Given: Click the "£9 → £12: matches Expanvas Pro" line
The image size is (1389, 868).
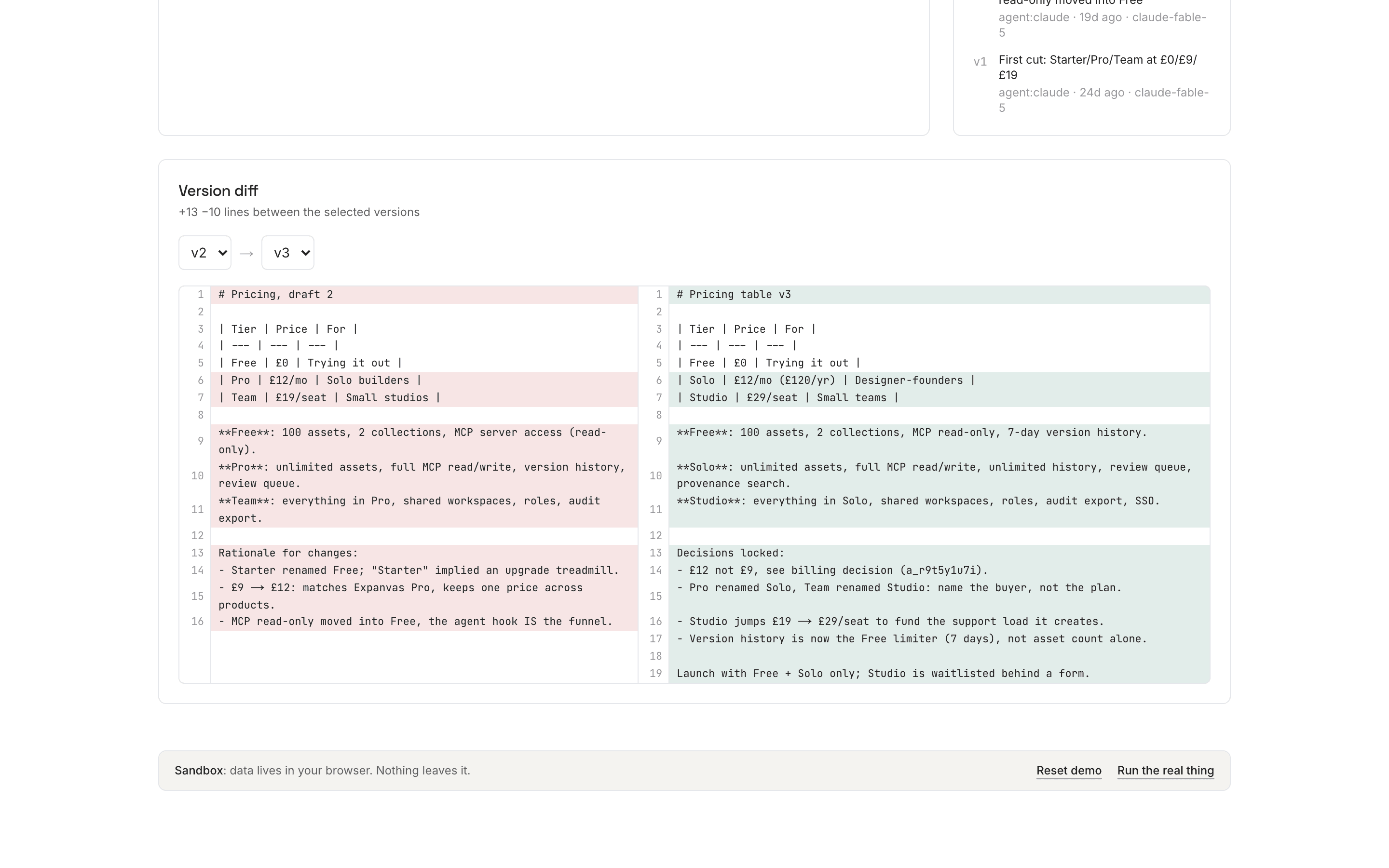Looking at the screenshot, I should [x=424, y=597].
